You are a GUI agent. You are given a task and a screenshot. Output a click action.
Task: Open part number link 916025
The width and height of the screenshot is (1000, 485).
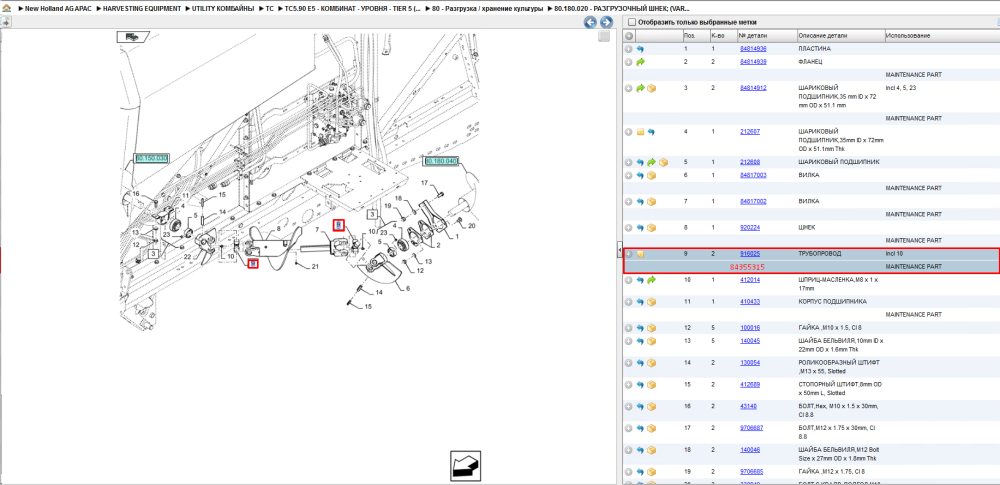[x=750, y=254]
